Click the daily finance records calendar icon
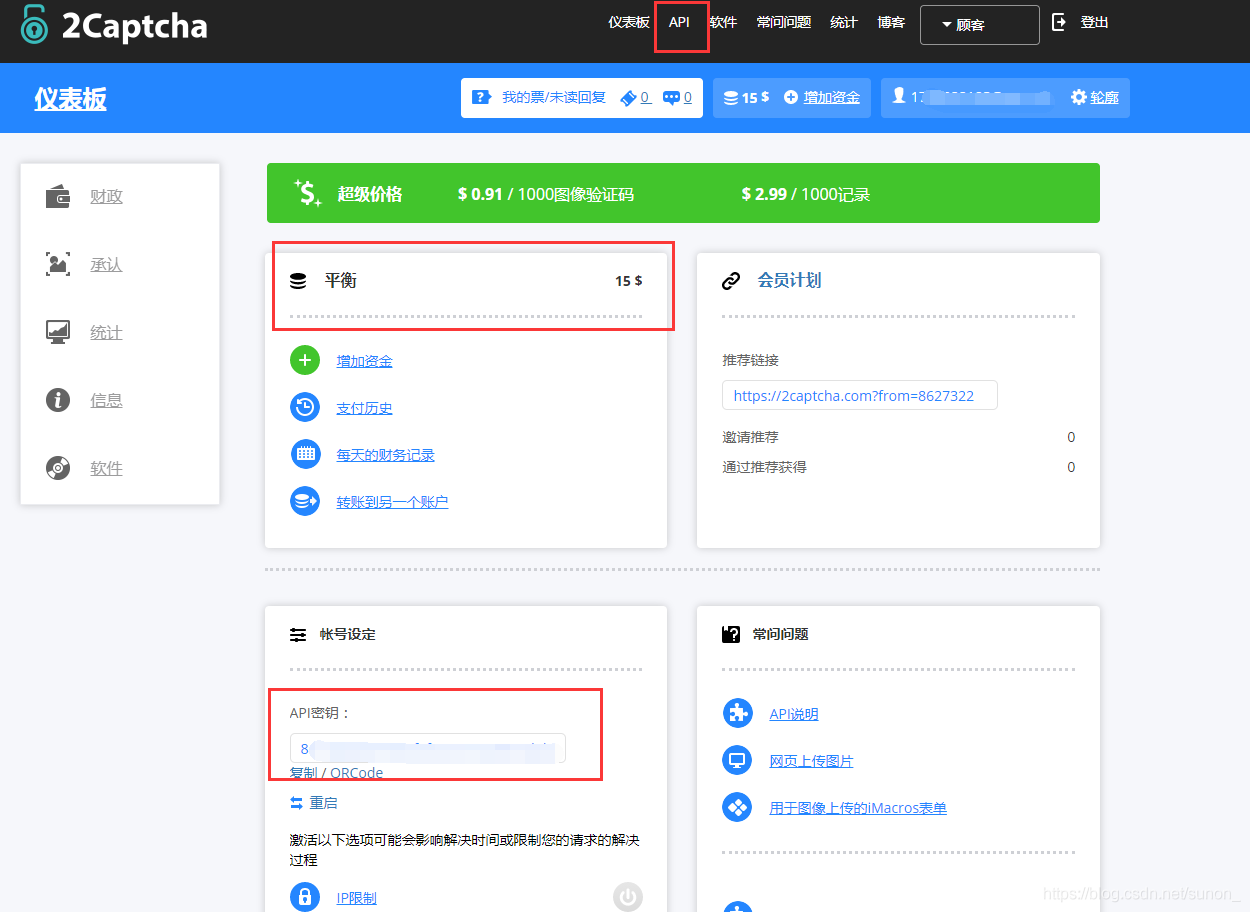Viewport: 1250px width, 912px height. point(305,455)
